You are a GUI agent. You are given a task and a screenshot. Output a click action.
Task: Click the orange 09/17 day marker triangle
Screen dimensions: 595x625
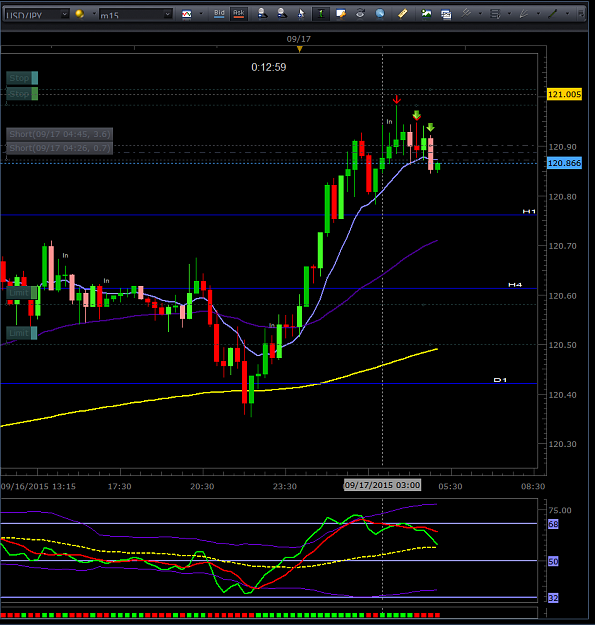[299, 49]
